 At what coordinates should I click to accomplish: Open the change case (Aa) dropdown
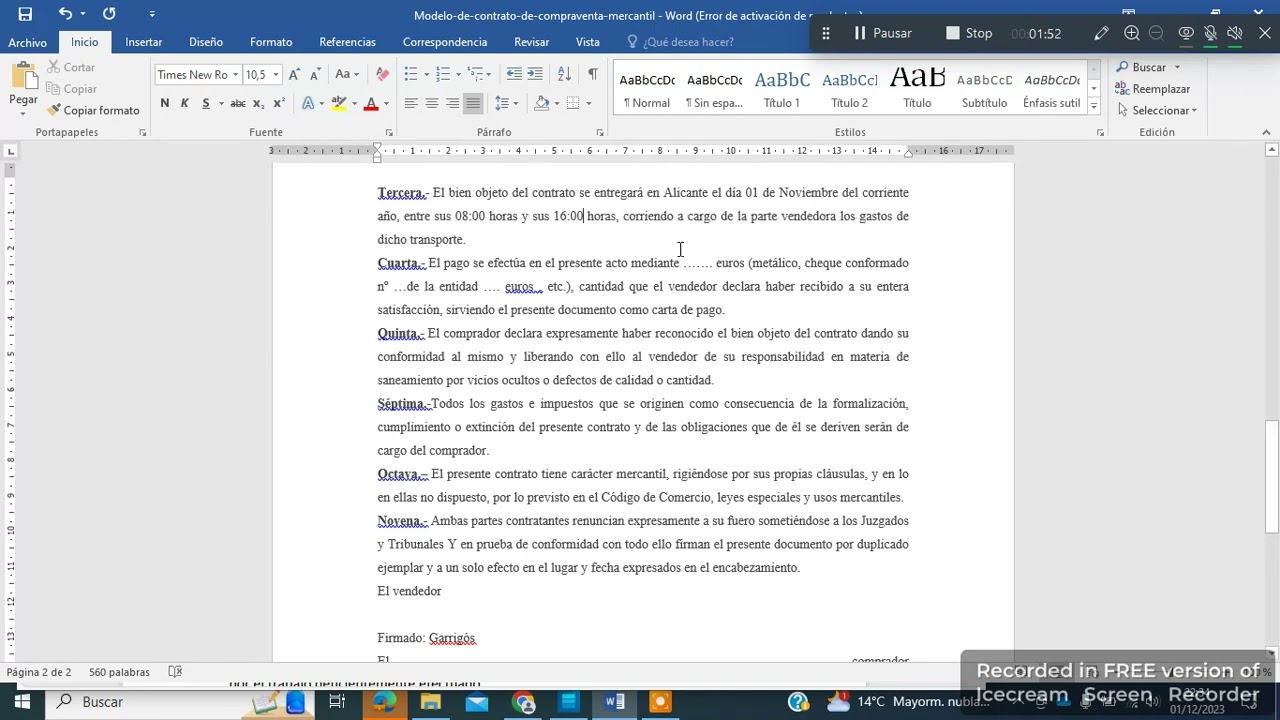(347, 75)
